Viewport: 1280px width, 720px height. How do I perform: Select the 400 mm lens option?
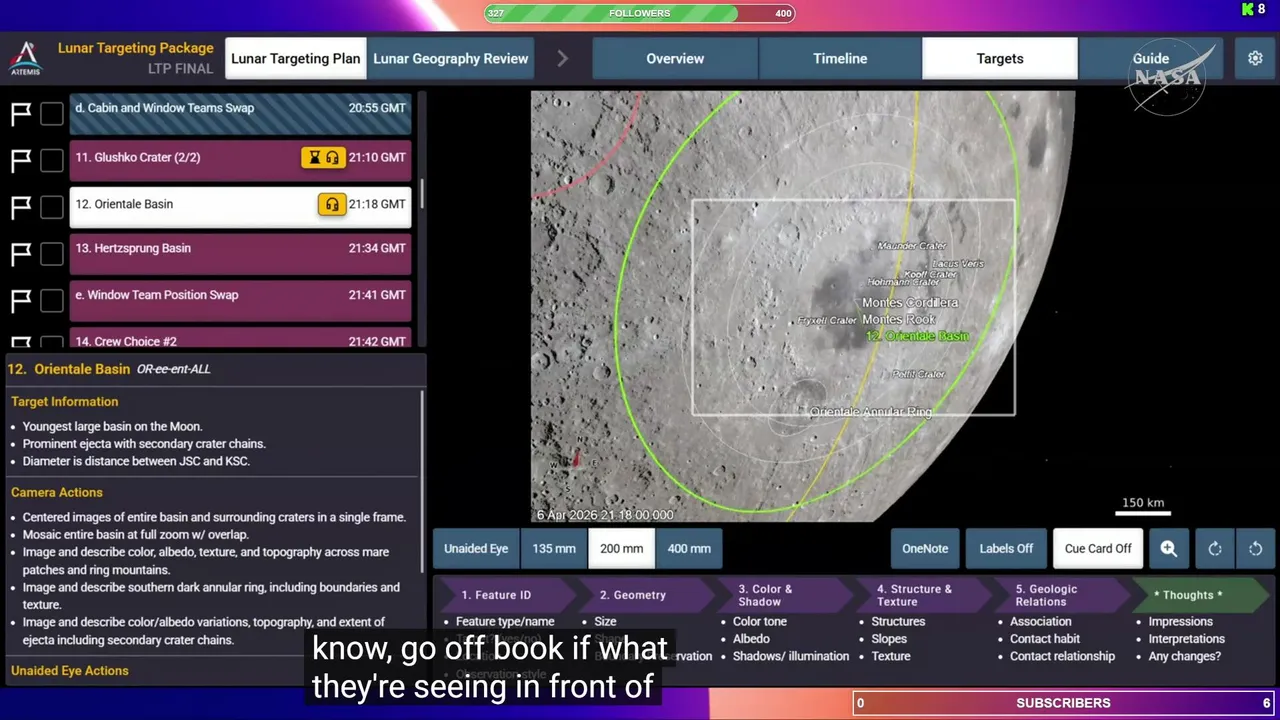[x=690, y=548]
